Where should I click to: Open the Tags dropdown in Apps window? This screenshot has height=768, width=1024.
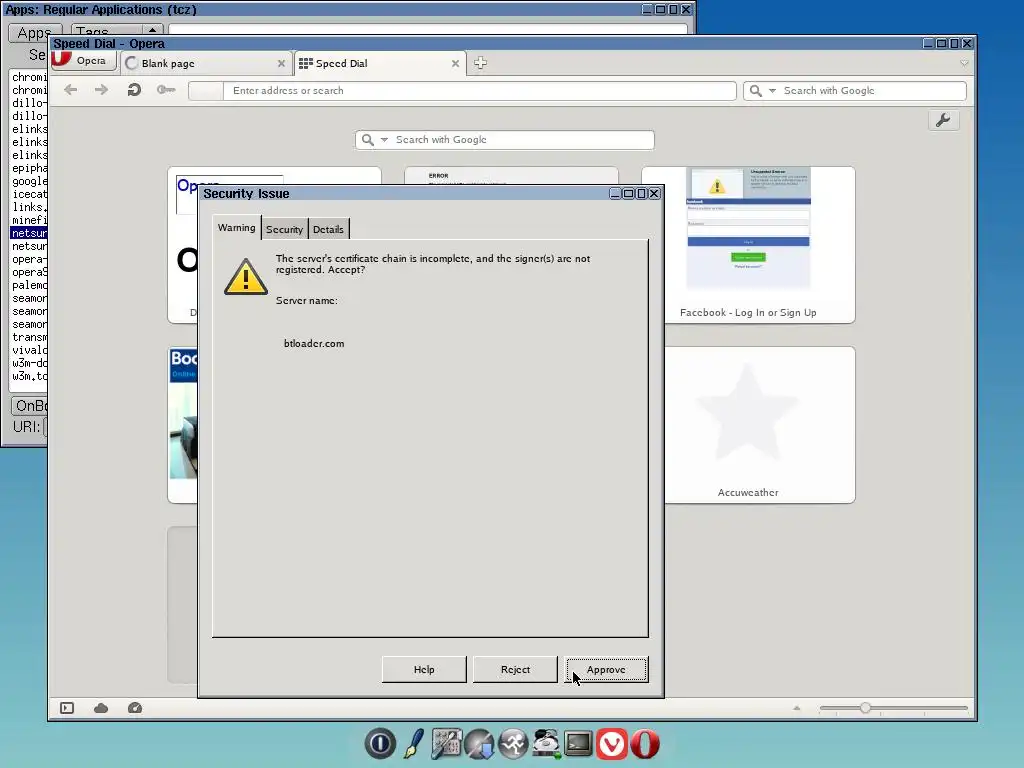tap(118, 31)
